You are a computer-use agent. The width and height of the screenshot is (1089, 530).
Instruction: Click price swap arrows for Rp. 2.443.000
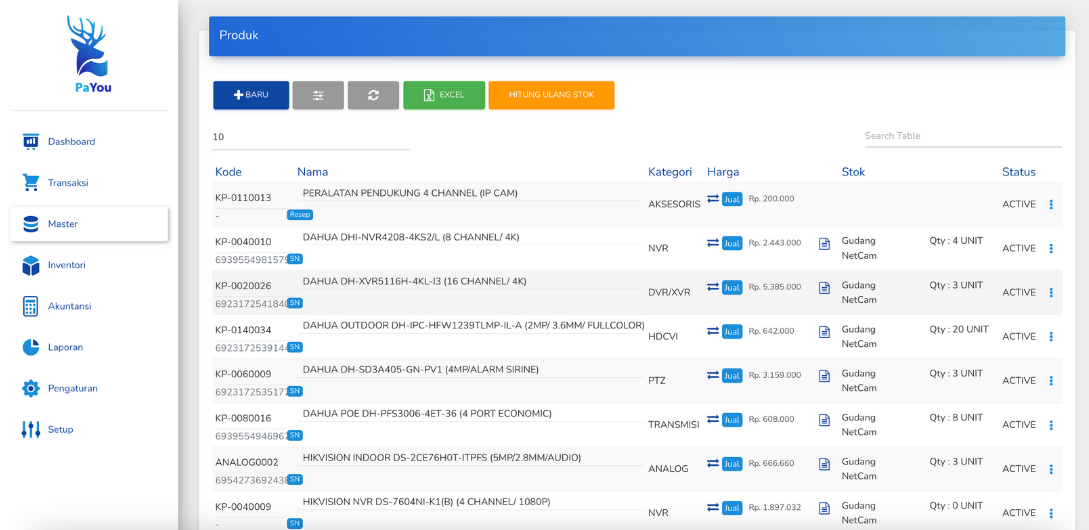tap(713, 242)
